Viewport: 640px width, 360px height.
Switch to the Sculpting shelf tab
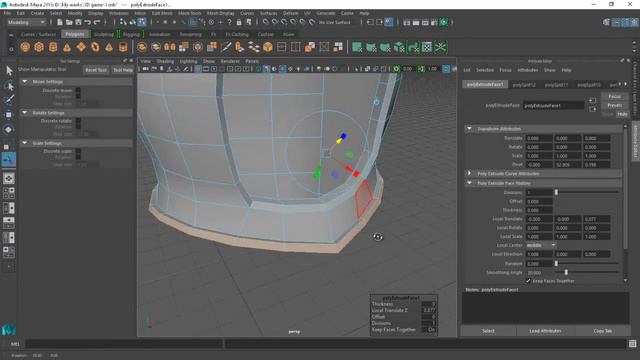tap(103, 34)
